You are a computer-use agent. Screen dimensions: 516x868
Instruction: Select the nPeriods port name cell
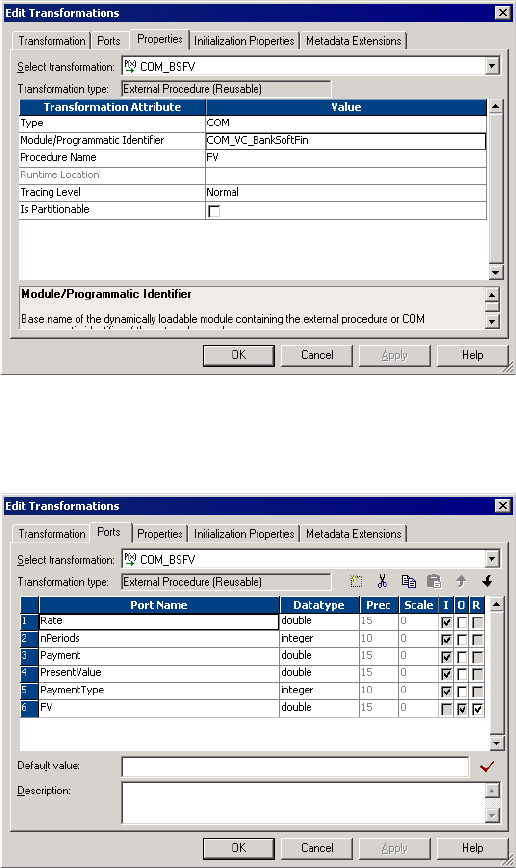click(x=159, y=638)
